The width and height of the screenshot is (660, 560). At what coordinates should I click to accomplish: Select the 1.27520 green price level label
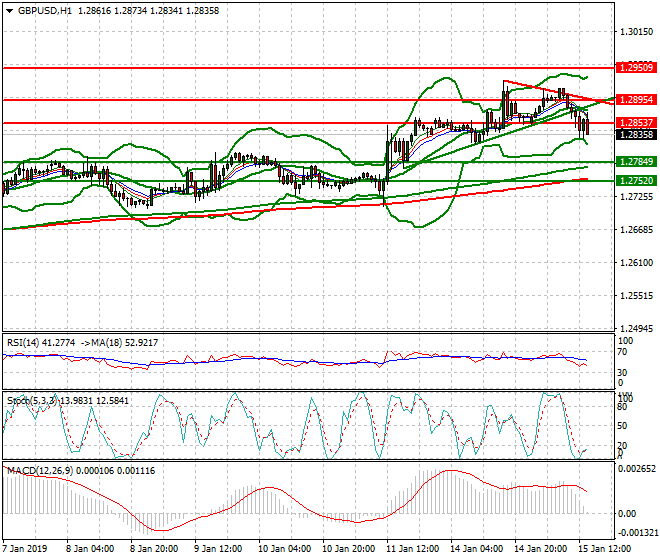636,181
